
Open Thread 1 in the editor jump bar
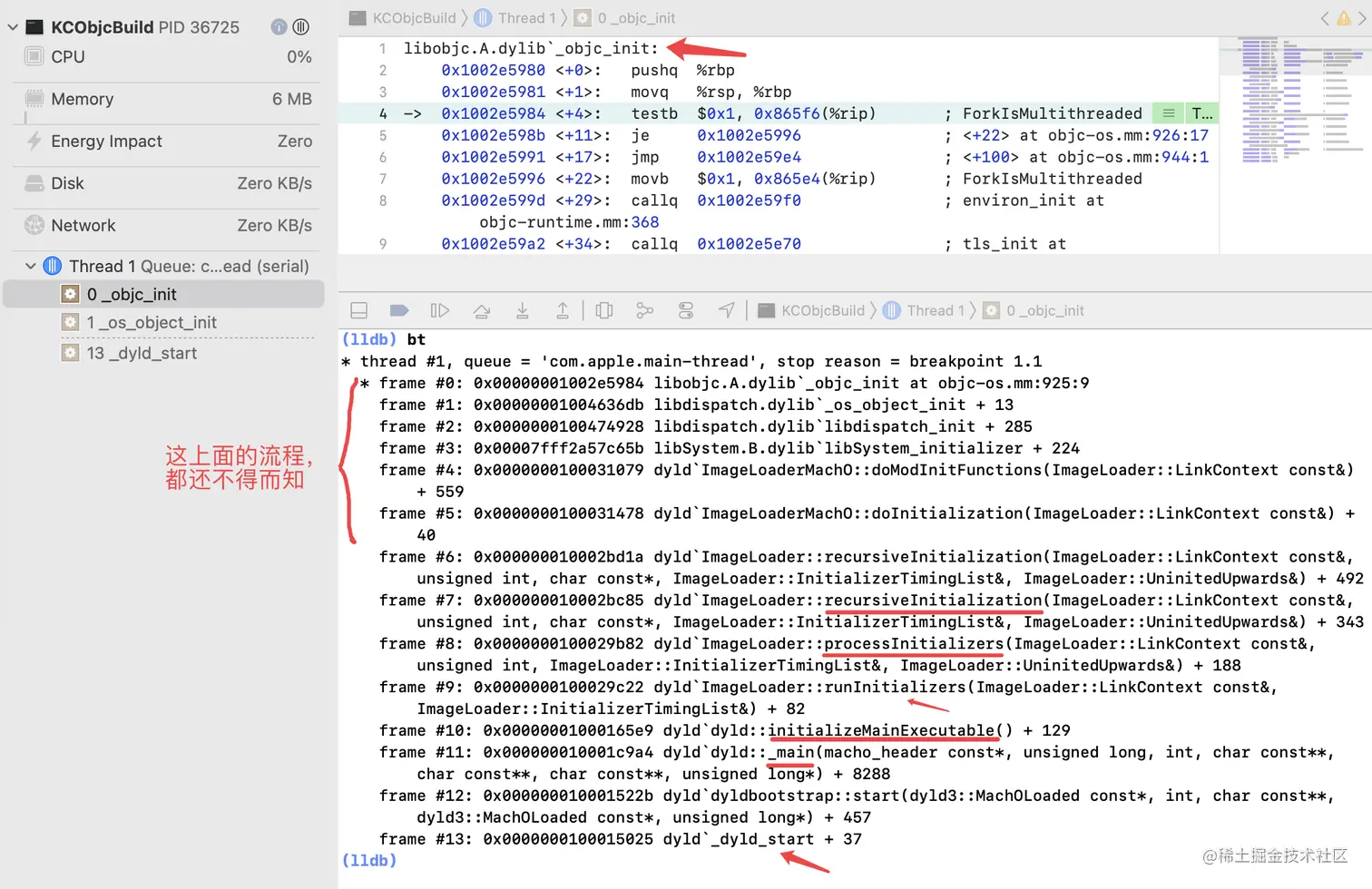pos(514,18)
